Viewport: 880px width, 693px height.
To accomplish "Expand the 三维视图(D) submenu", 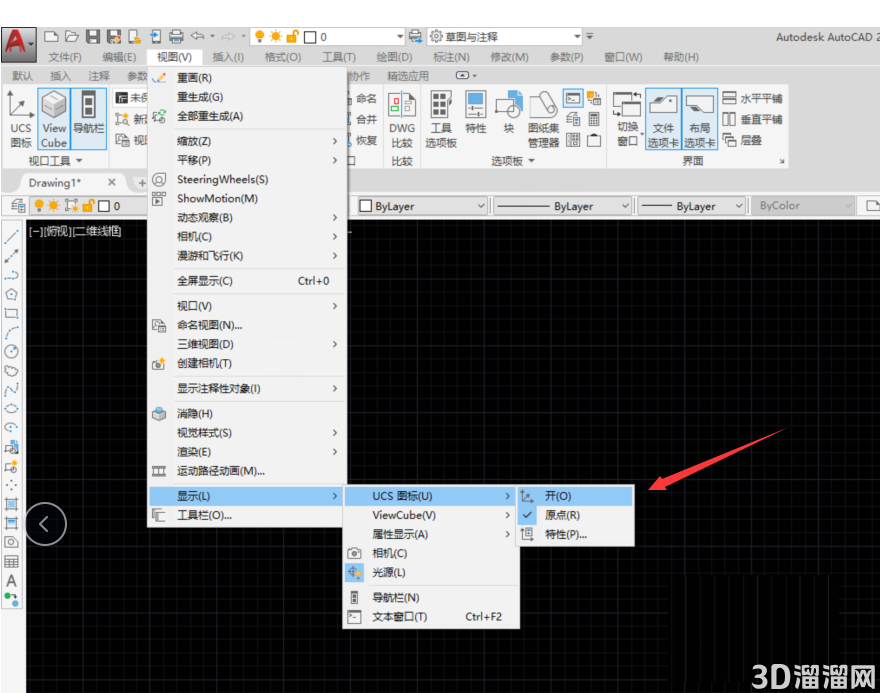I will (x=247, y=345).
